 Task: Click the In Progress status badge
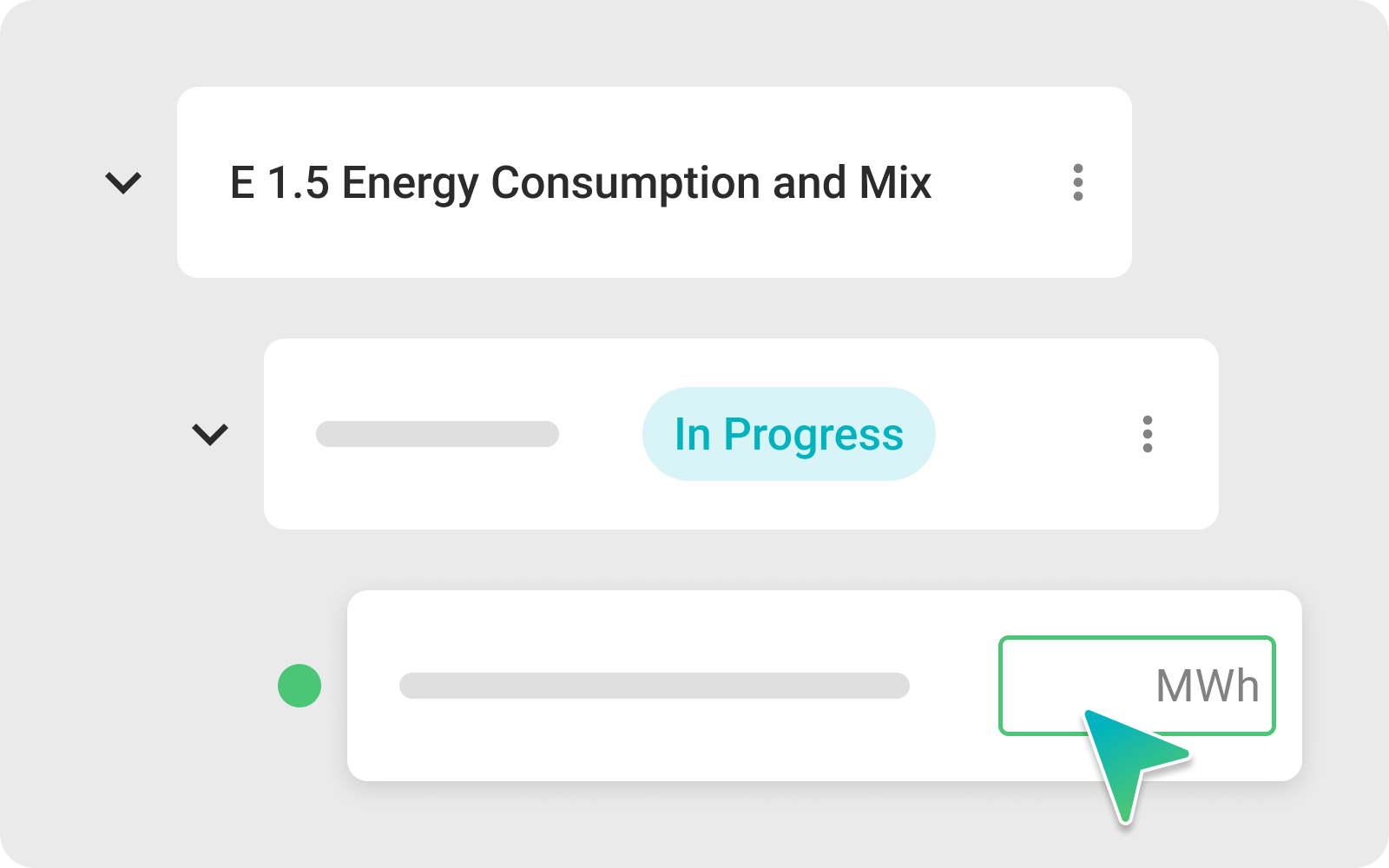pyautogui.click(x=788, y=434)
